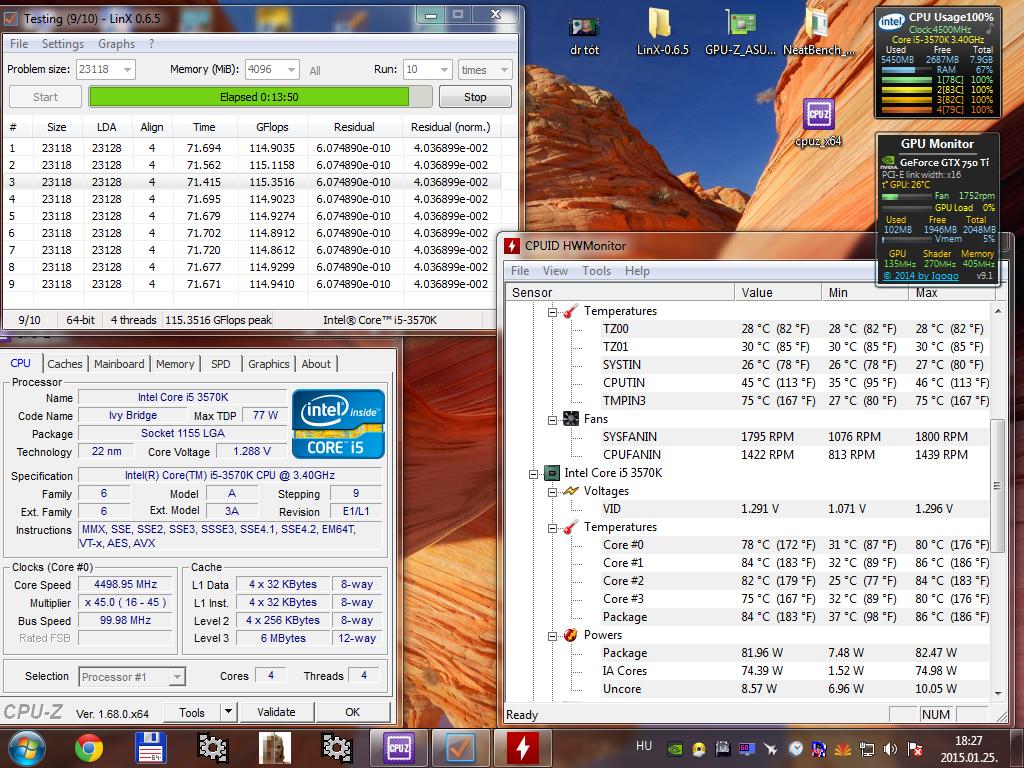The width and height of the screenshot is (1024, 768).
Task: Open the Memory (MiB) dropdown
Action: click(290, 70)
